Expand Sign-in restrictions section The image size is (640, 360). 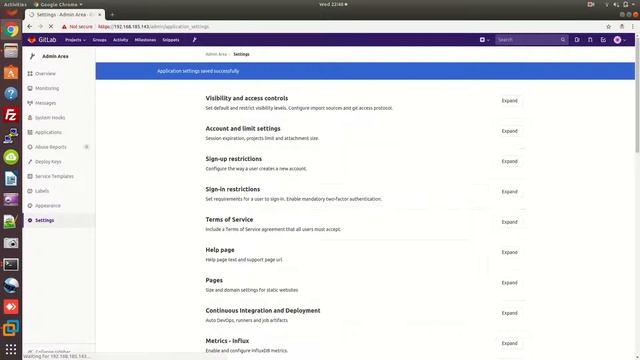click(x=509, y=192)
